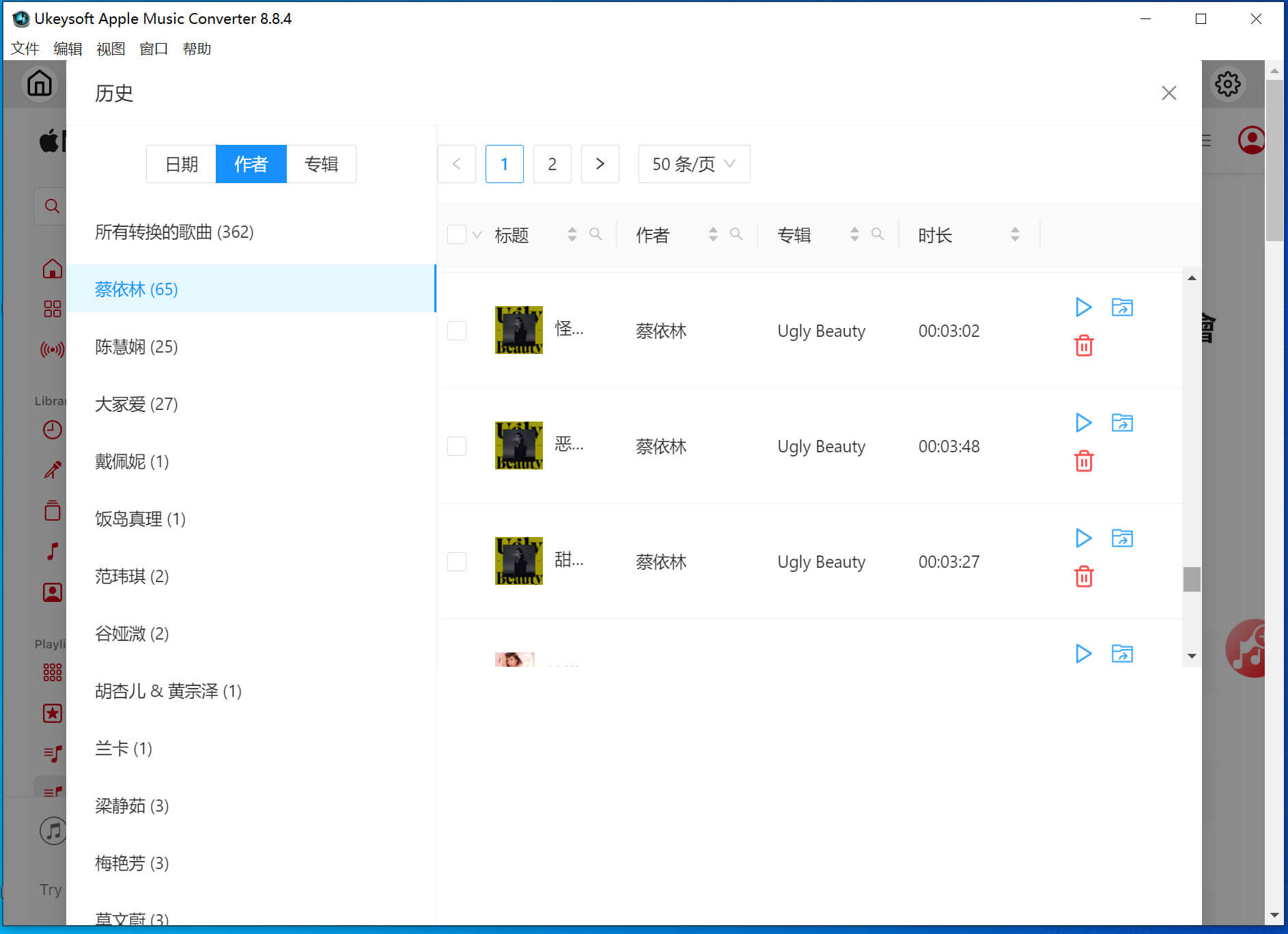Screen dimensions: 1288x934
Task: Search within the 专辑 column
Action: click(x=878, y=234)
